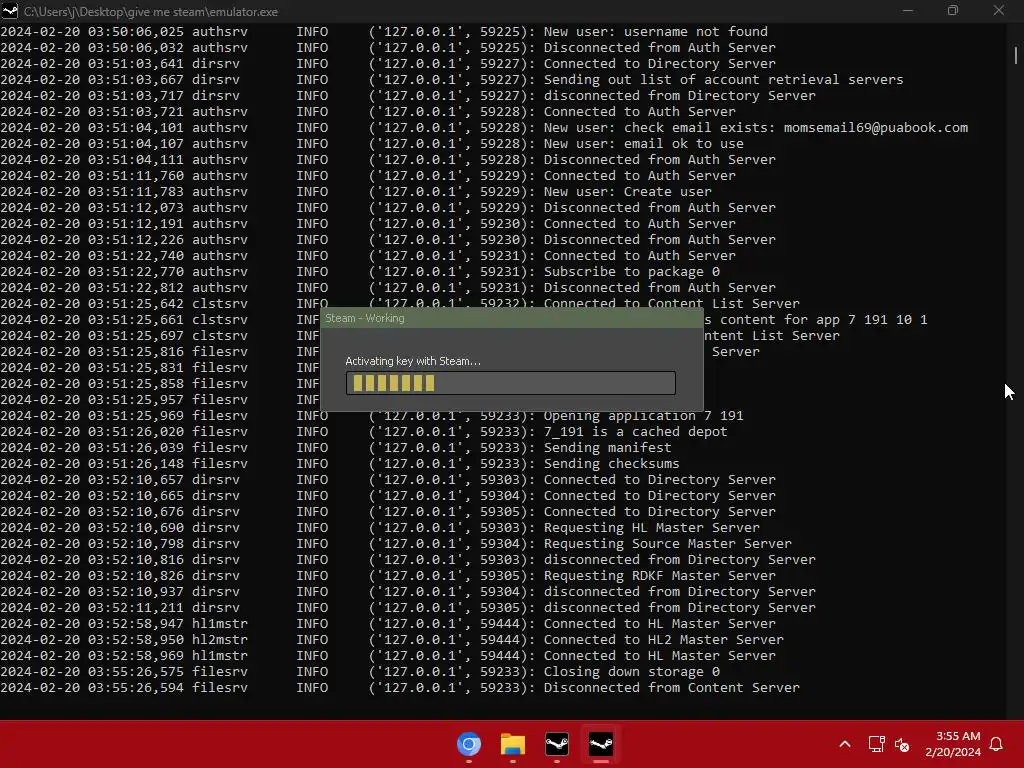The image size is (1024, 768).
Task: Open File Explorer from the taskbar
Action: [513, 744]
